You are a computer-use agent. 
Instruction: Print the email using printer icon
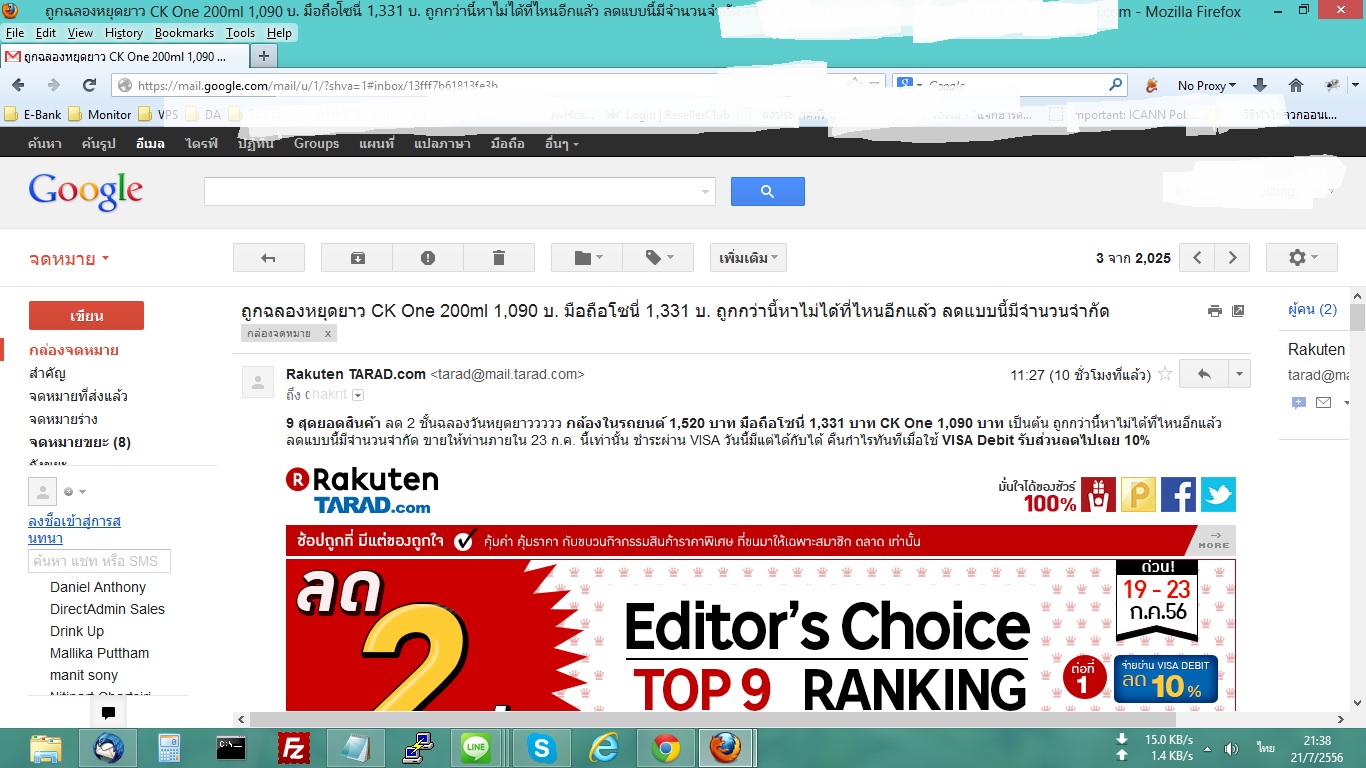pos(1215,311)
